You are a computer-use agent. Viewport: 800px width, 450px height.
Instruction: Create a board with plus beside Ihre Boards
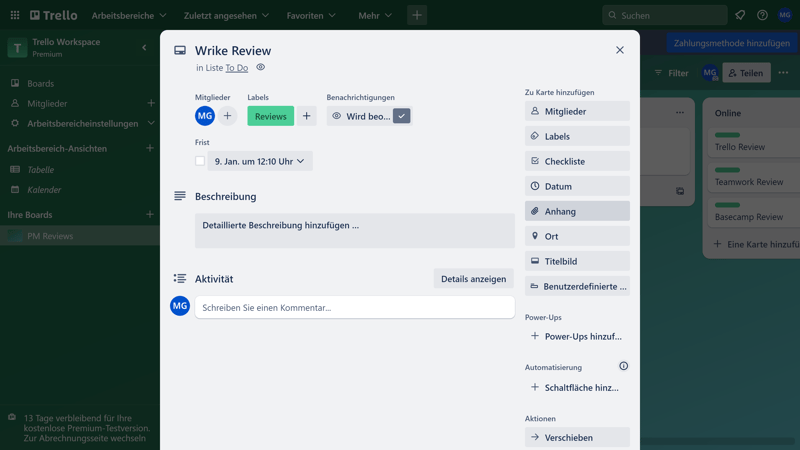pos(149,214)
